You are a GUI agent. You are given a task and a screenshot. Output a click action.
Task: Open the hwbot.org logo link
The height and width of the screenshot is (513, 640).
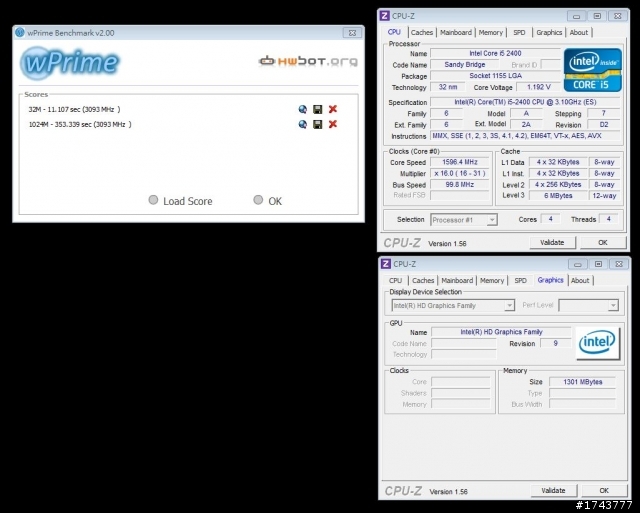(x=308, y=61)
